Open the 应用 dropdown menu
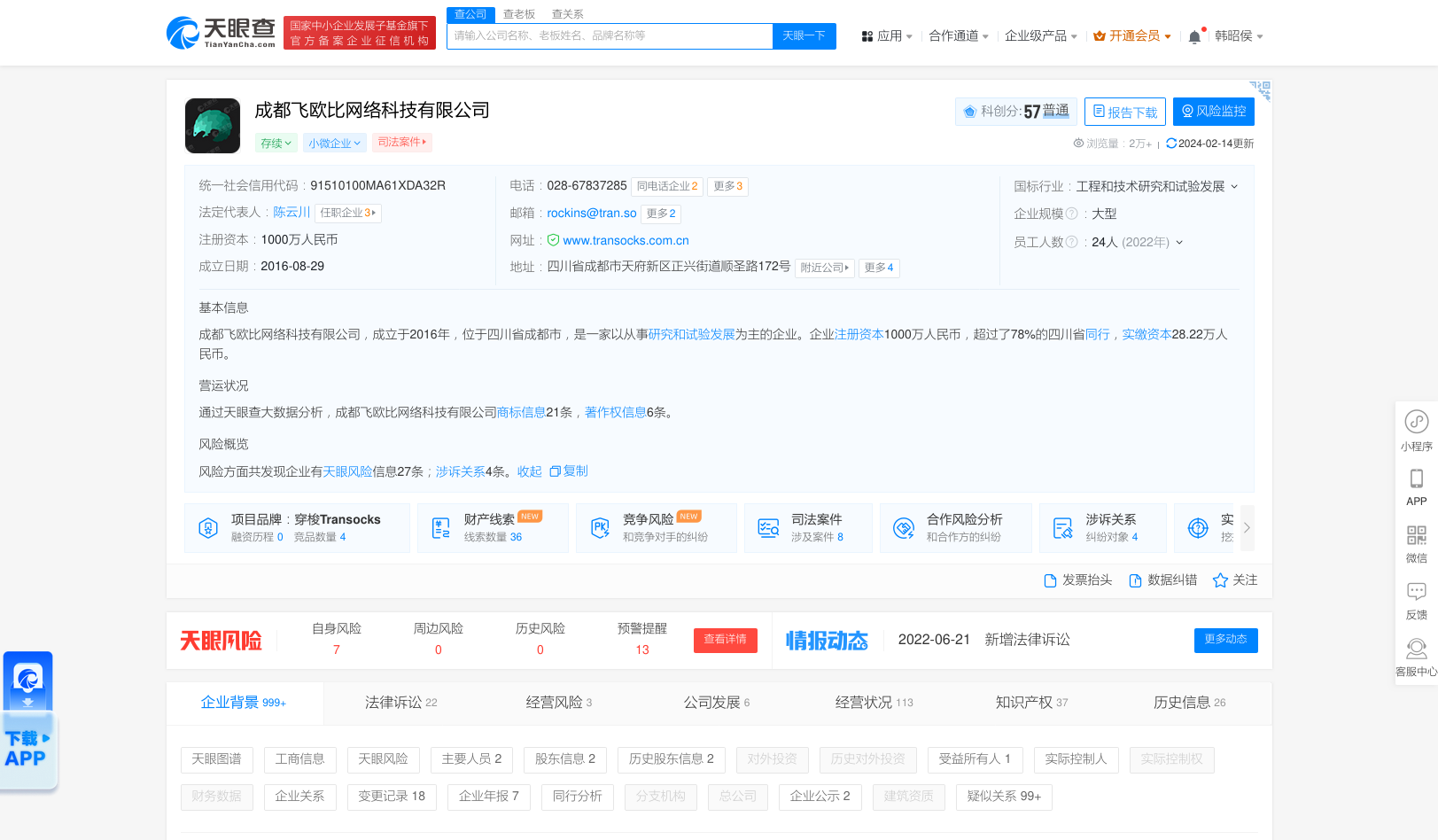The height and width of the screenshot is (840, 1438). point(886,36)
